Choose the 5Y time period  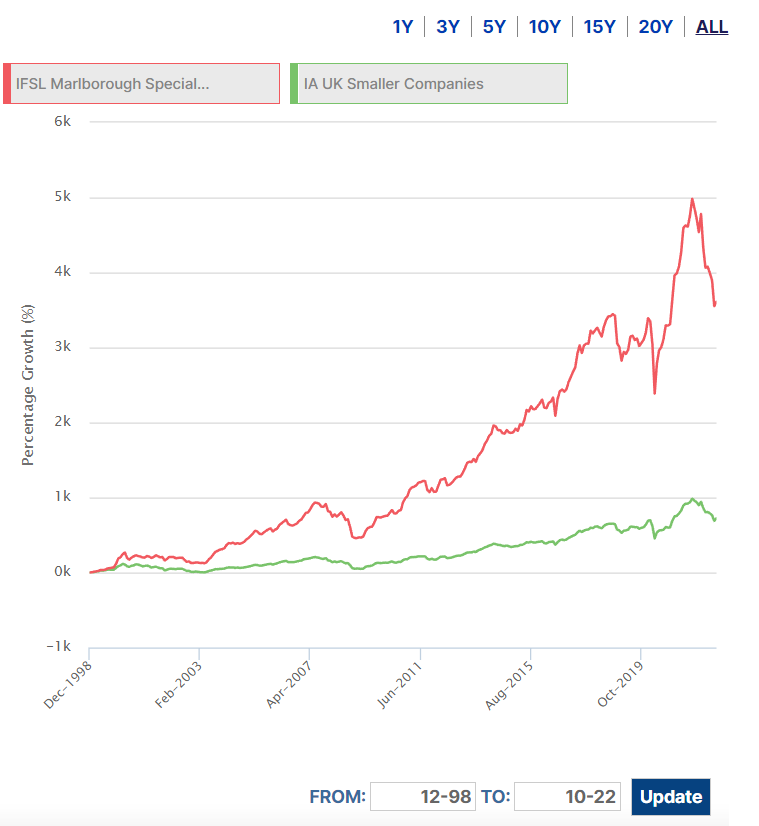[x=494, y=27]
